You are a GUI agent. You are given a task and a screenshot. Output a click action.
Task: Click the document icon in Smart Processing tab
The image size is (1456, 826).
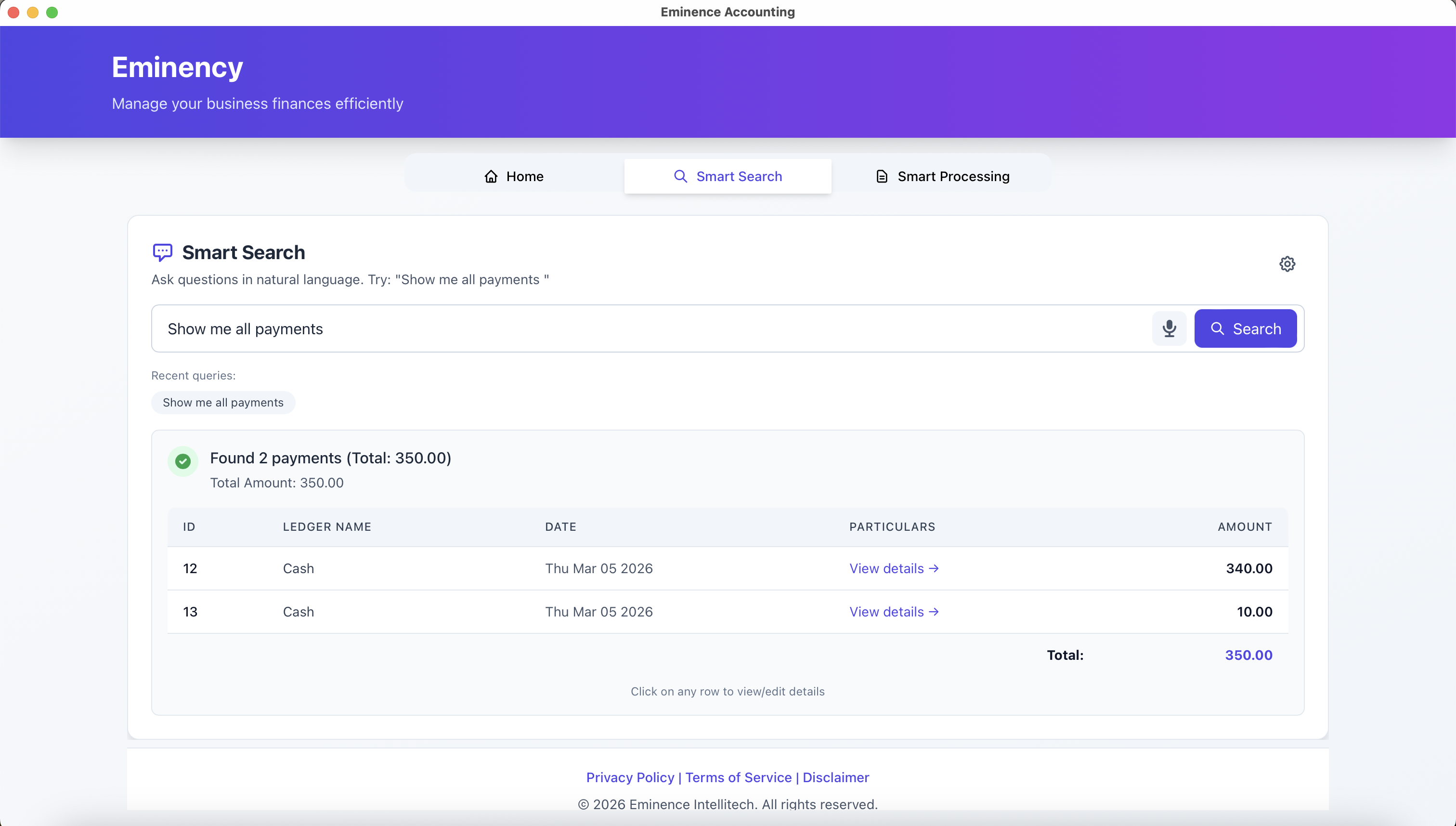click(882, 176)
